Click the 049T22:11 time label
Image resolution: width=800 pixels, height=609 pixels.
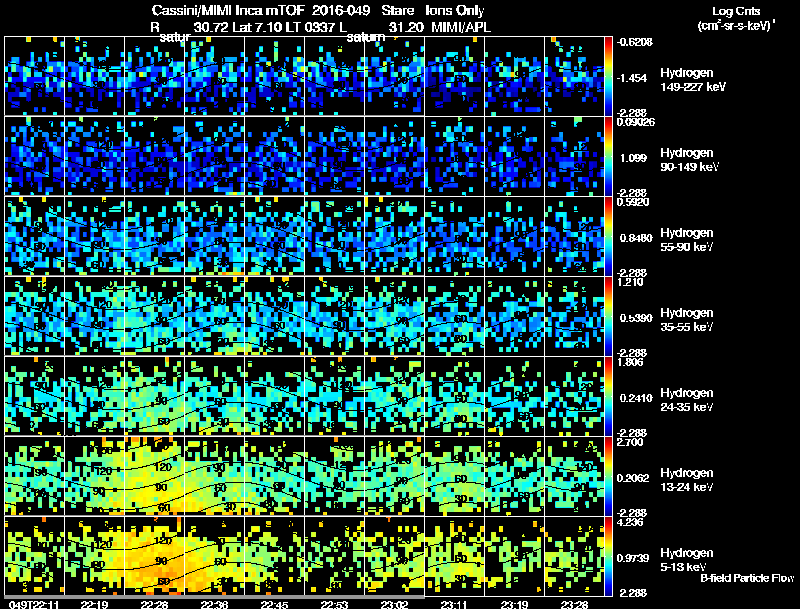click(34, 604)
